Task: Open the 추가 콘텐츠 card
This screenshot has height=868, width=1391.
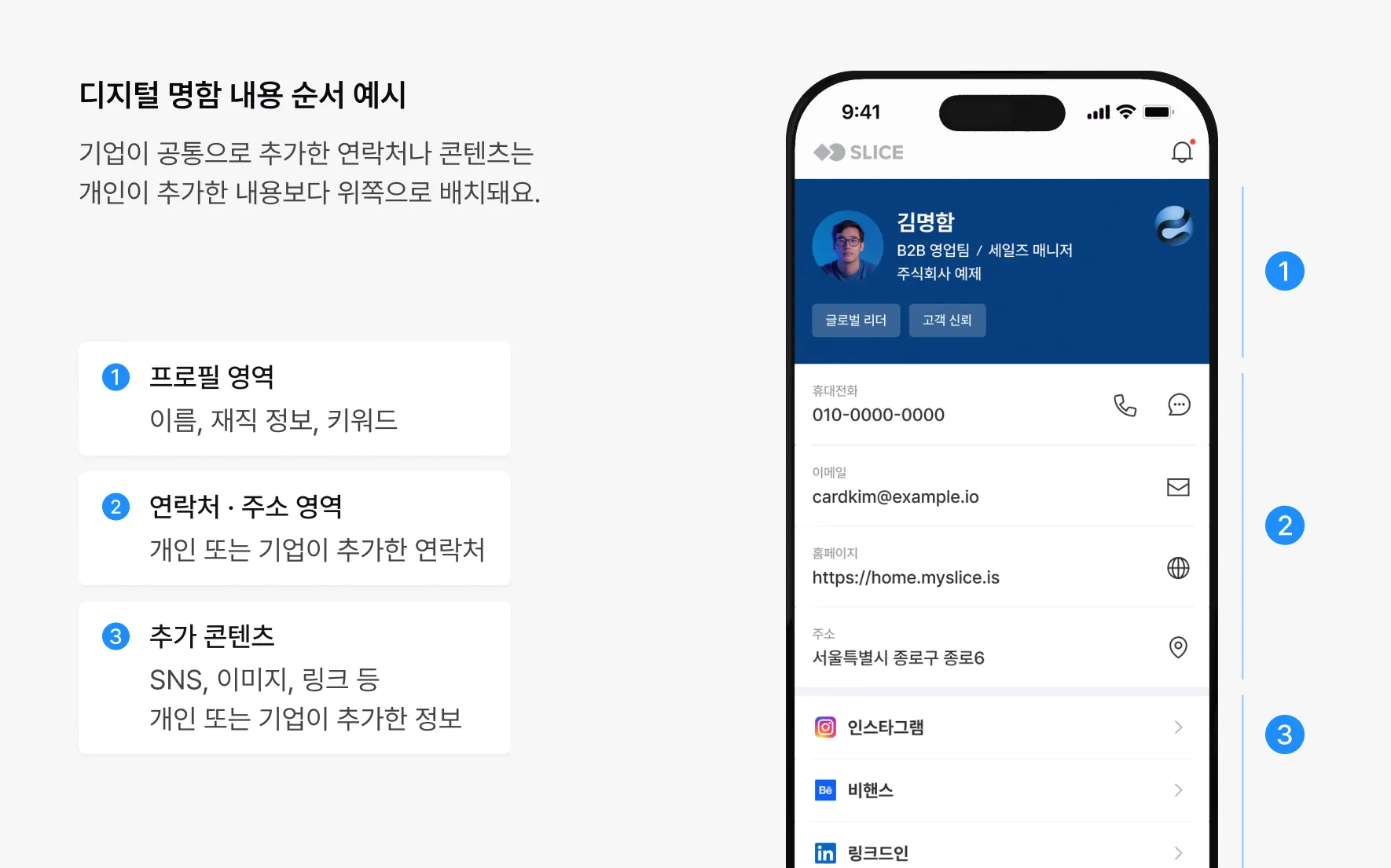Action: (295, 678)
